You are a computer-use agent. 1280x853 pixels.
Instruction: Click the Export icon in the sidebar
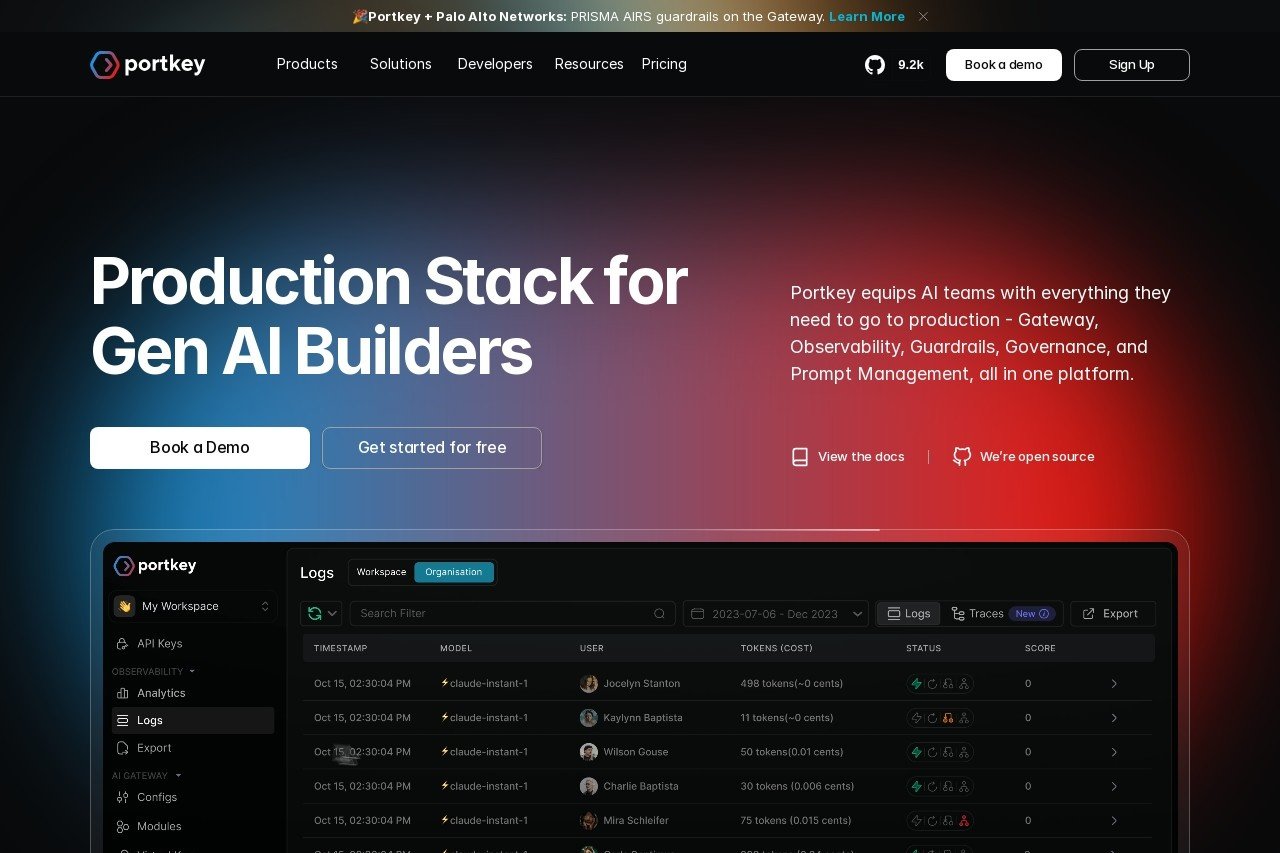click(123, 748)
